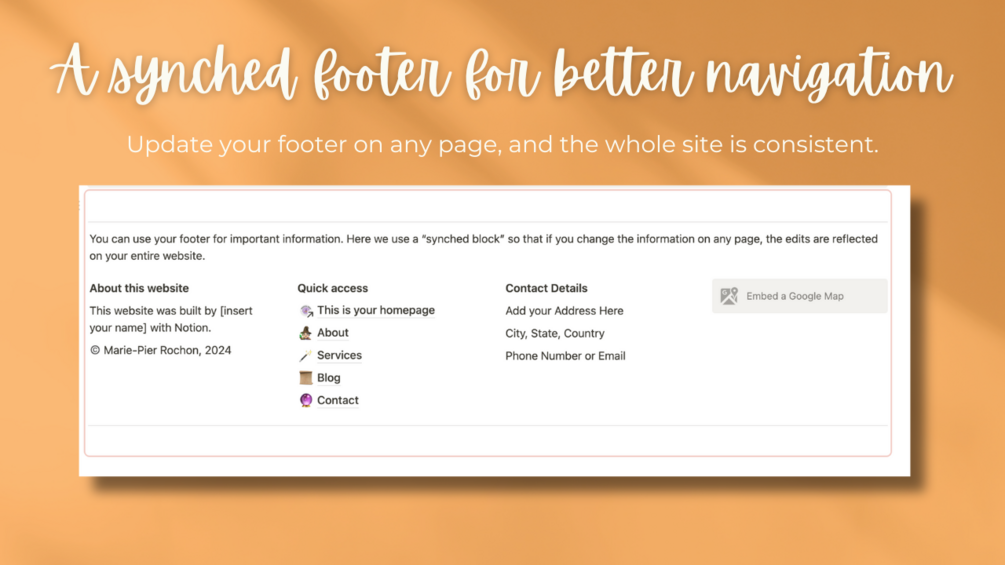The width and height of the screenshot is (1005, 565).
Task: Open the 'This is your homepage' link
Action: pos(376,310)
